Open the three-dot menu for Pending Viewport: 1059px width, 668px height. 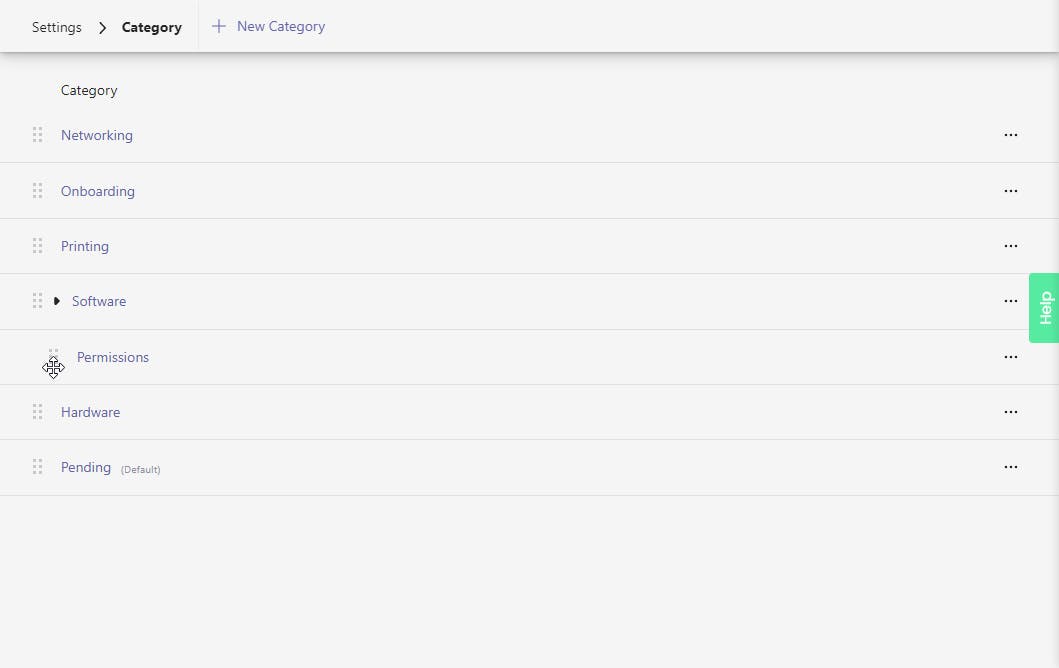click(x=1010, y=467)
